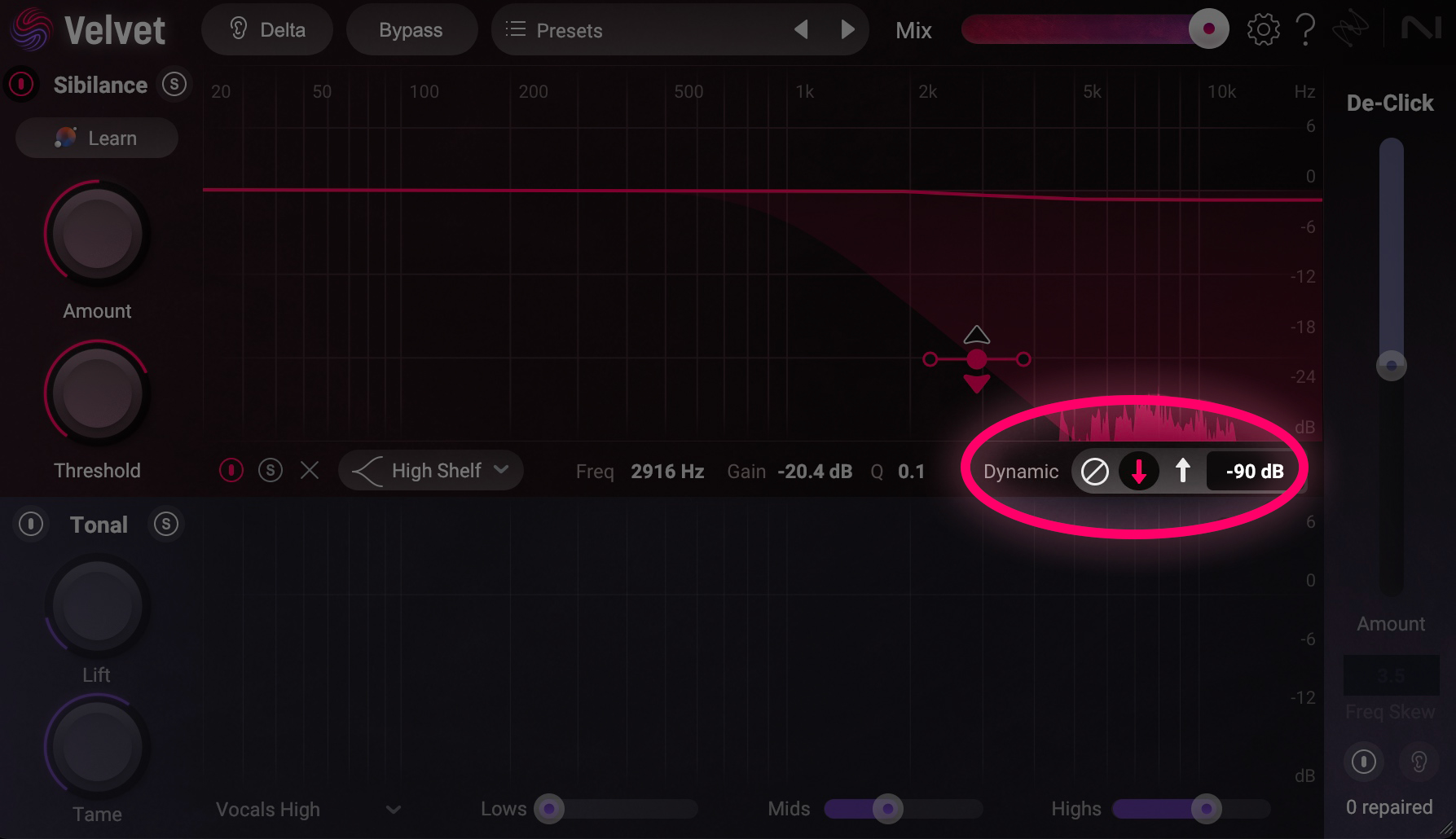Click the up triangle above EQ node
This screenshot has height=839, width=1456.
click(x=977, y=335)
